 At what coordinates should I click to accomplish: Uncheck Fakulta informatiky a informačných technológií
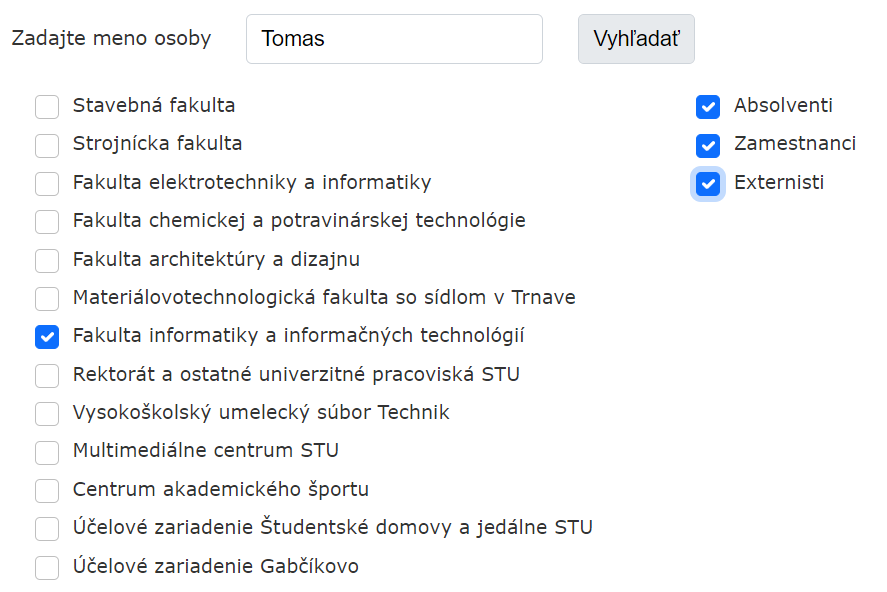tap(47, 337)
